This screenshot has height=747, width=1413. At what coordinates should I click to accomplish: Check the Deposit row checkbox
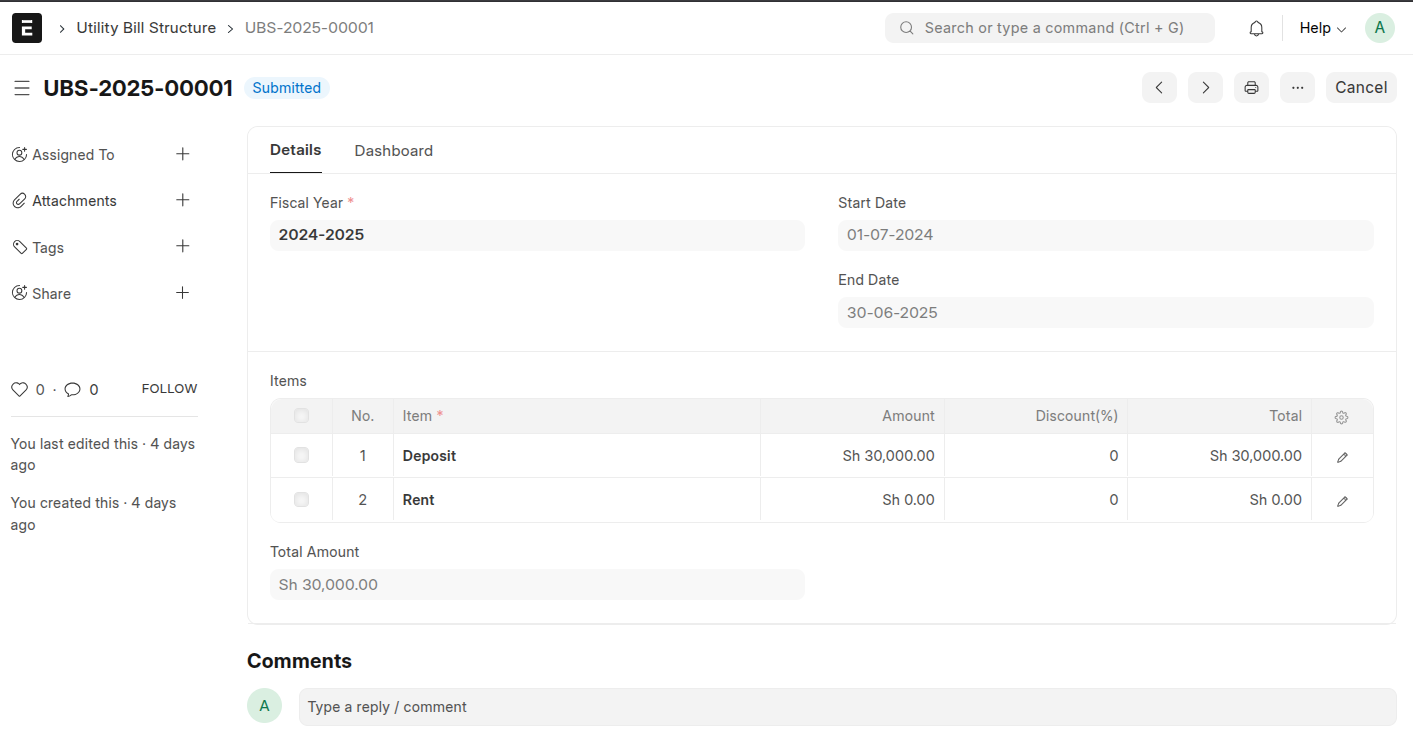(x=301, y=455)
